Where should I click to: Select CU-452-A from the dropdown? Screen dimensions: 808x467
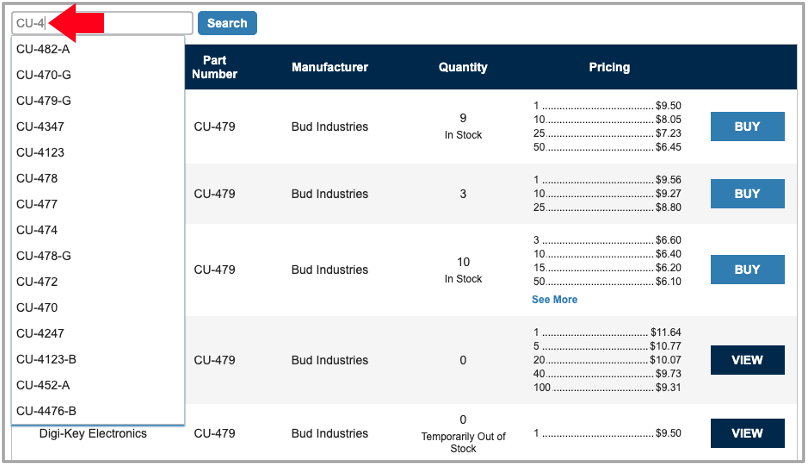point(43,385)
